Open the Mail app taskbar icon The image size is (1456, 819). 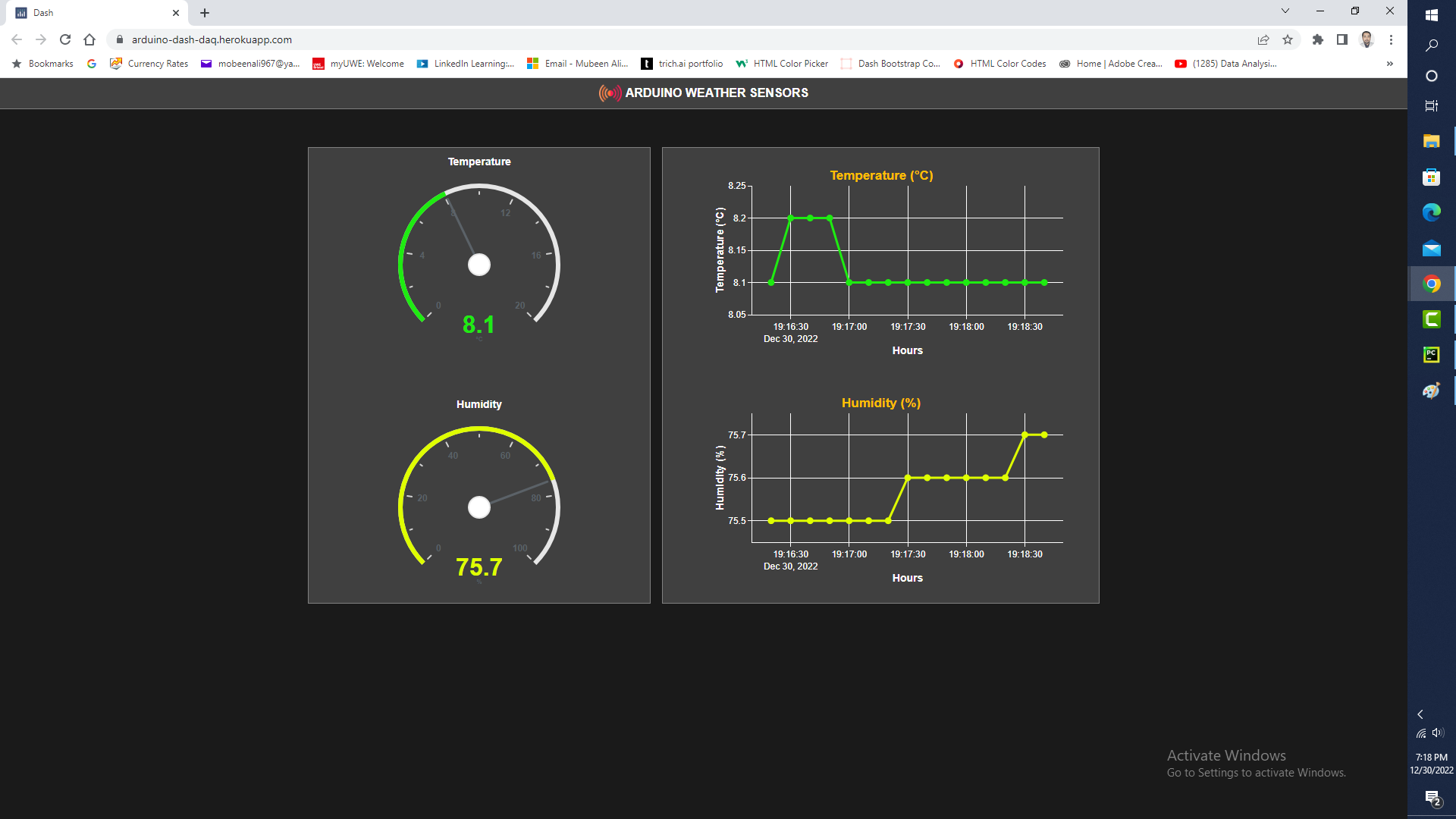(1431, 249)
